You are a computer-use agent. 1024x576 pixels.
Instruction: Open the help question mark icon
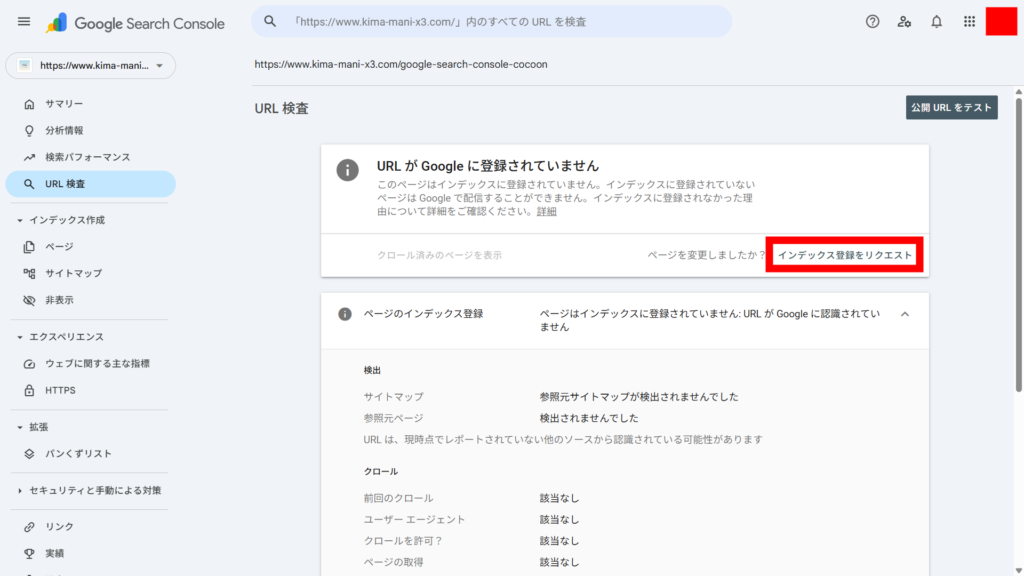(x=872, y=21)
